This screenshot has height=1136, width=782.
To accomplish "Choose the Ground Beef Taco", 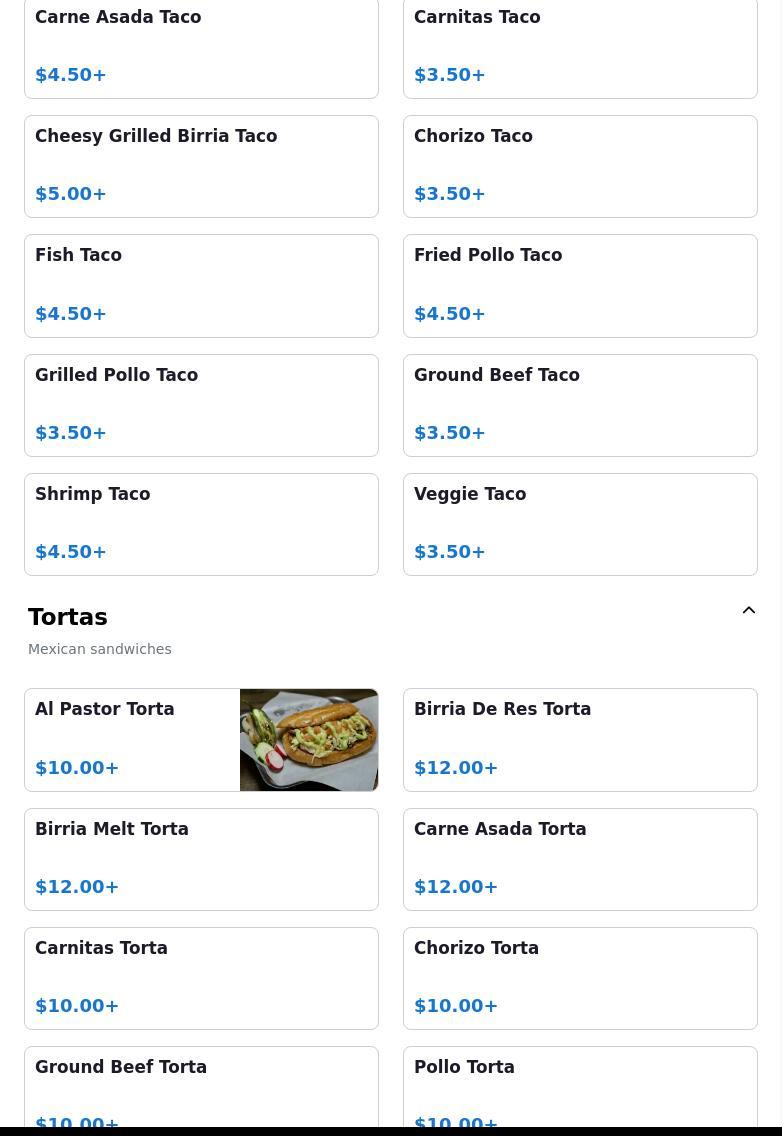I will tap(580, 406).
